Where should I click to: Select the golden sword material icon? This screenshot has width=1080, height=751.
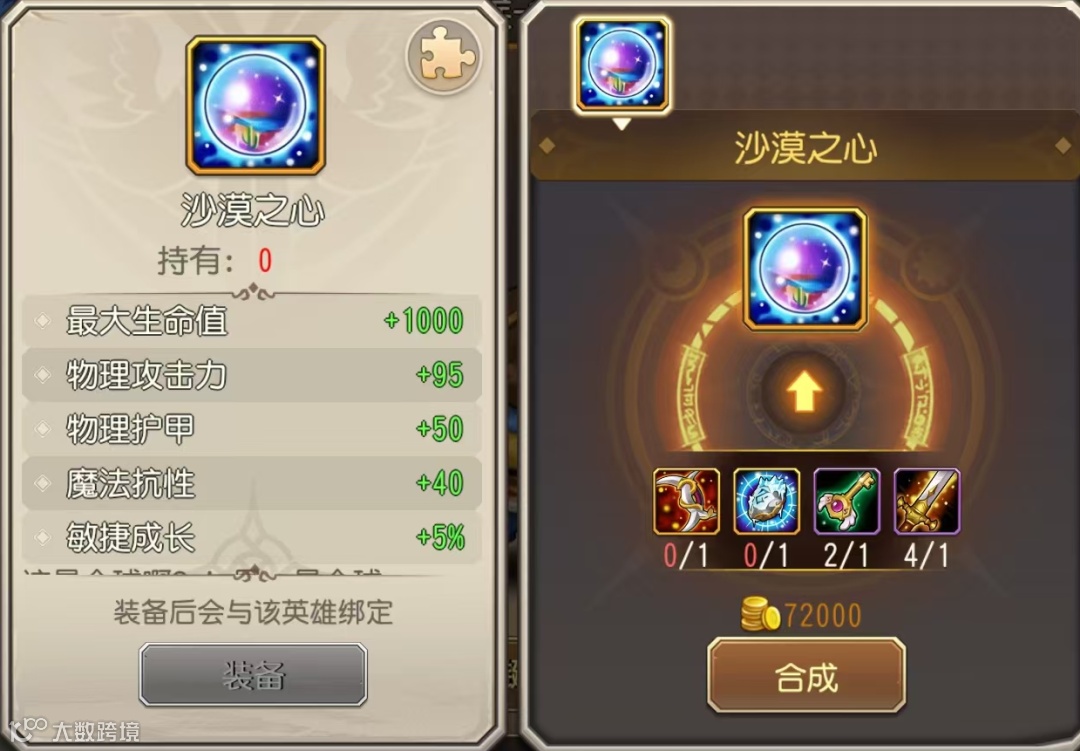coord(926,501)
